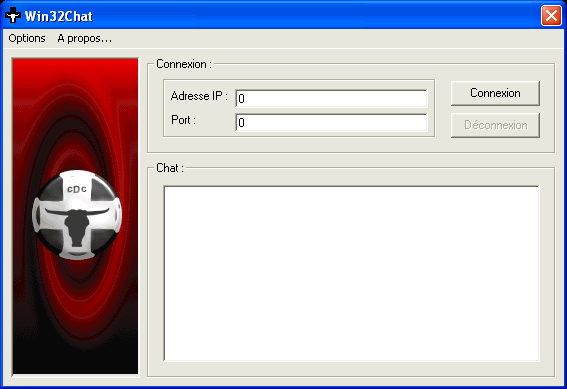This screenshot has width=567, height=389.
Task: Click the "Port :" label
Action: (183, 120)
